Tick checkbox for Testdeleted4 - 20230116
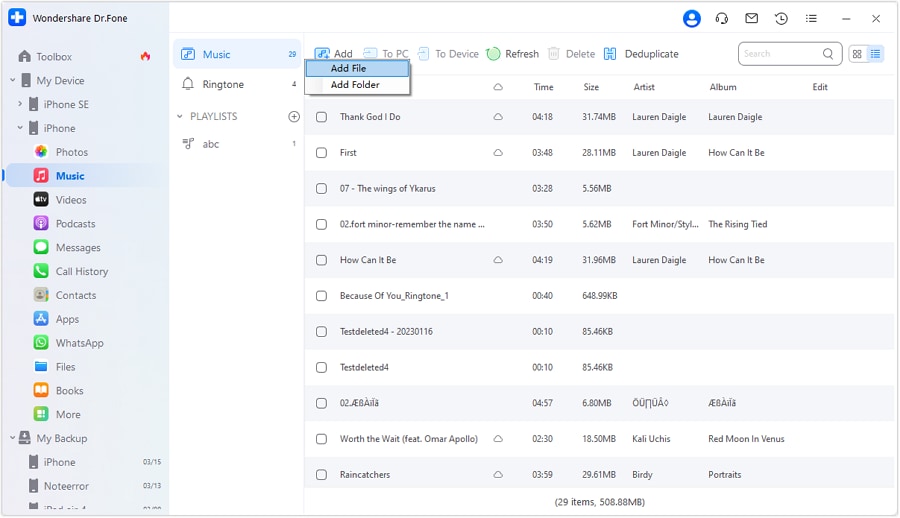The height and width of the screenshot is (518, 900). [x=321, y=332]
